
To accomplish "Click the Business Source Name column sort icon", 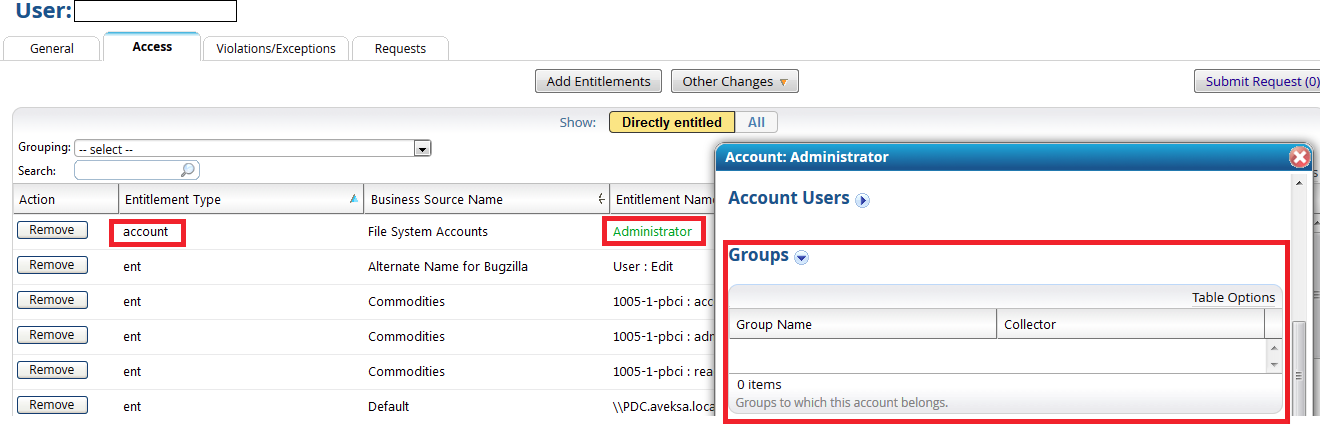I will [600, 199].
